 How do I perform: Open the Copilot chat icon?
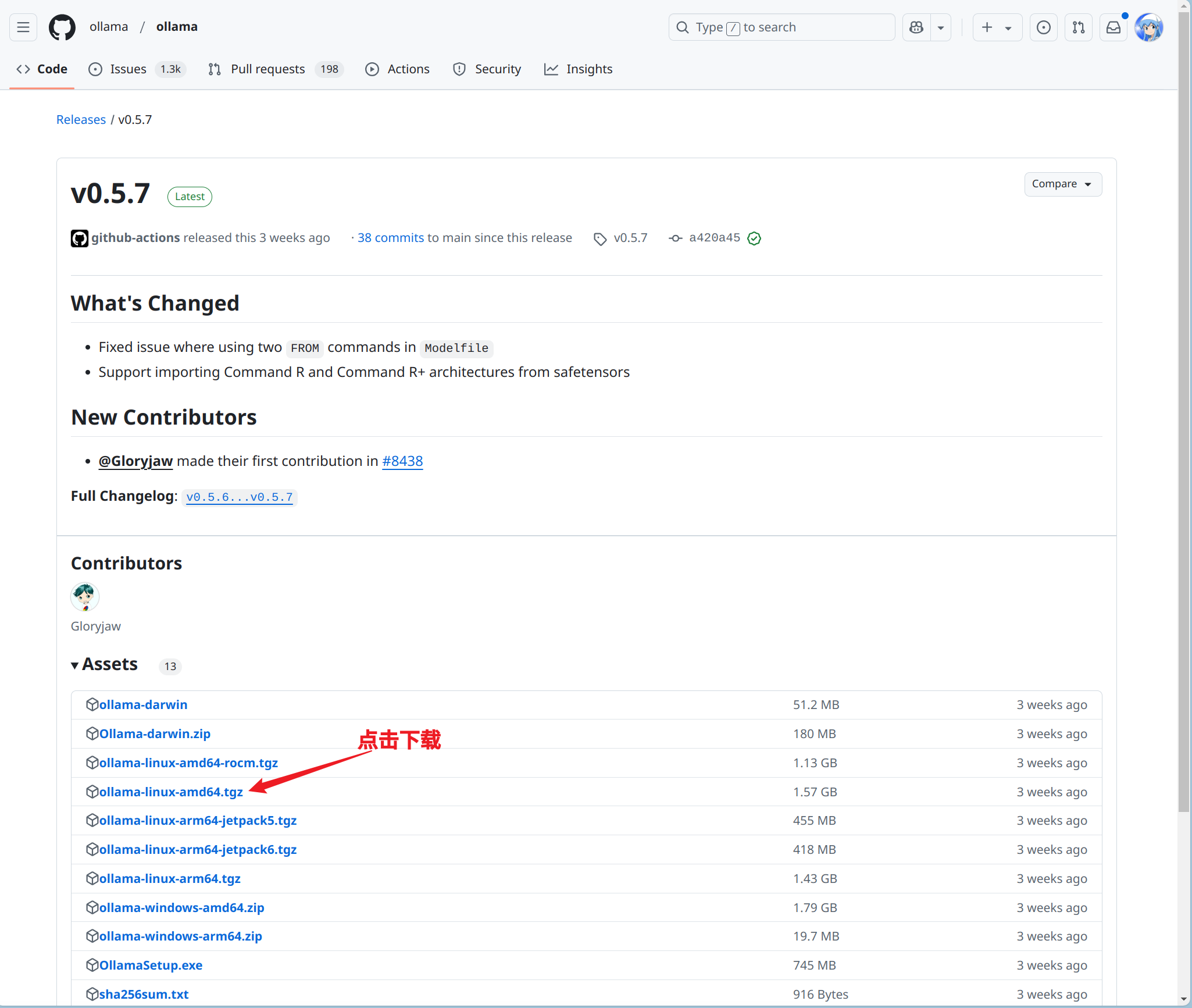tap(916, 27)
